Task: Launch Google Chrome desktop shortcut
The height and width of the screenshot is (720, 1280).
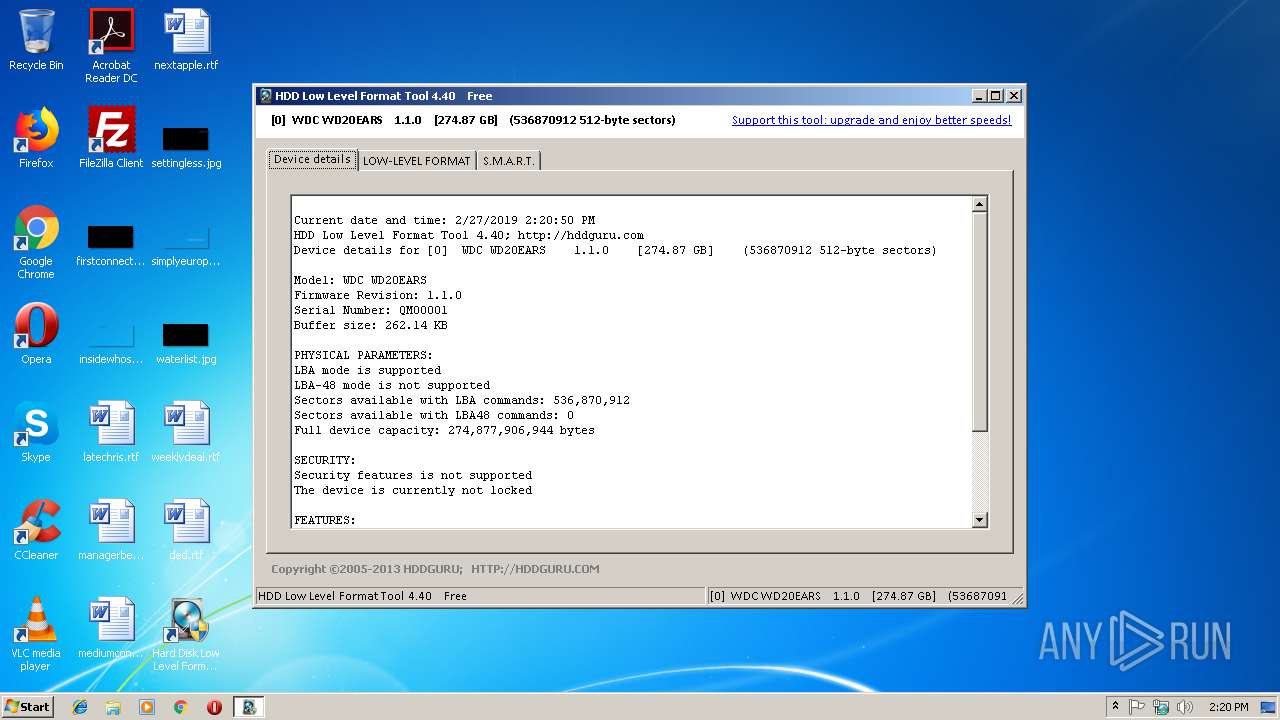Action: point(36,243)
